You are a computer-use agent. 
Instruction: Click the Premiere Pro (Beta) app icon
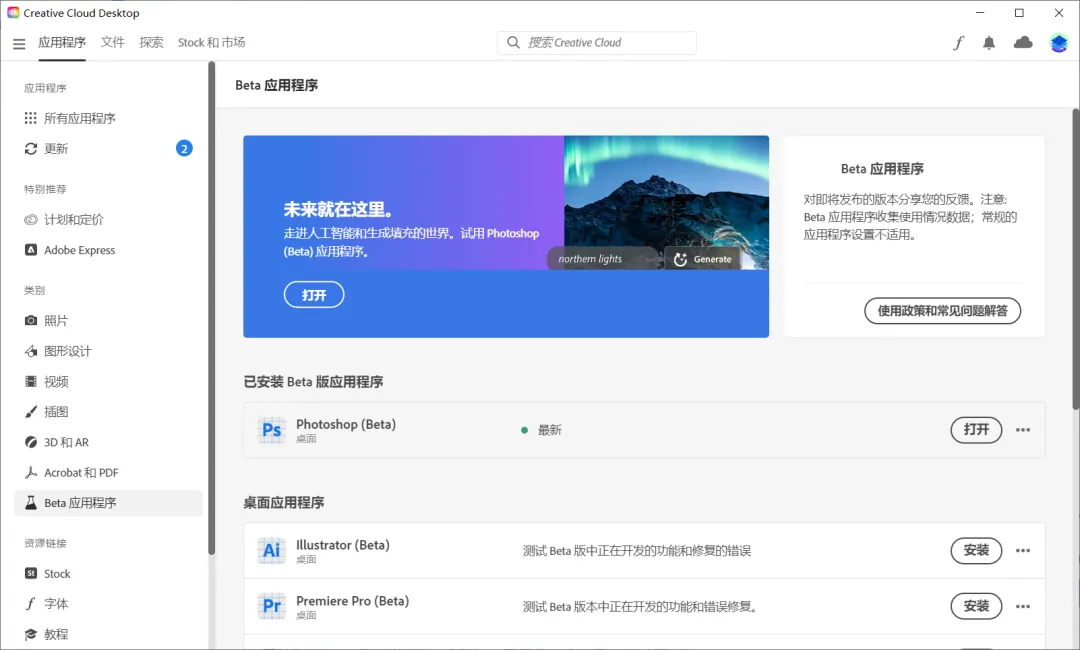click(271, 606)
